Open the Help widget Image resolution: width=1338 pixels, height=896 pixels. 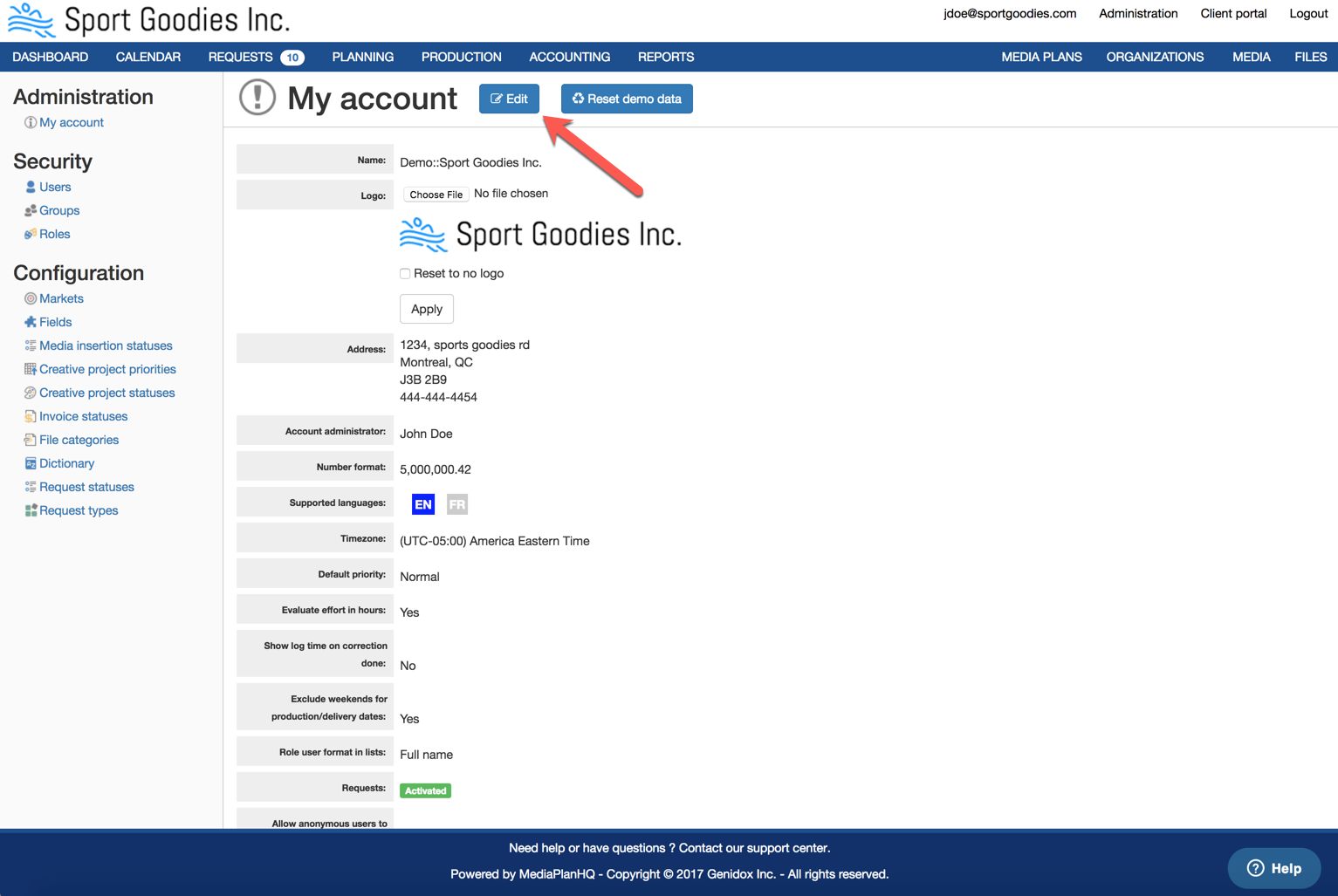1273,868
